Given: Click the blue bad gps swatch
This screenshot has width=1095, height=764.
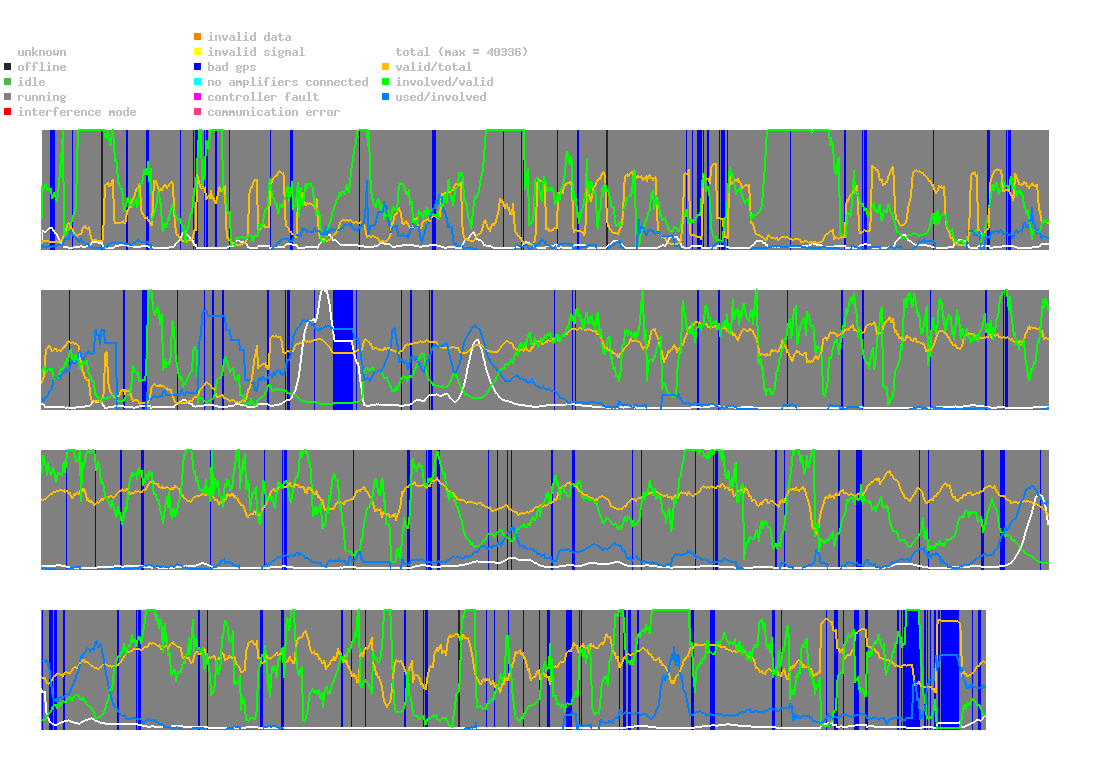Looking at the screenshot, I should [x=198, y=67].
